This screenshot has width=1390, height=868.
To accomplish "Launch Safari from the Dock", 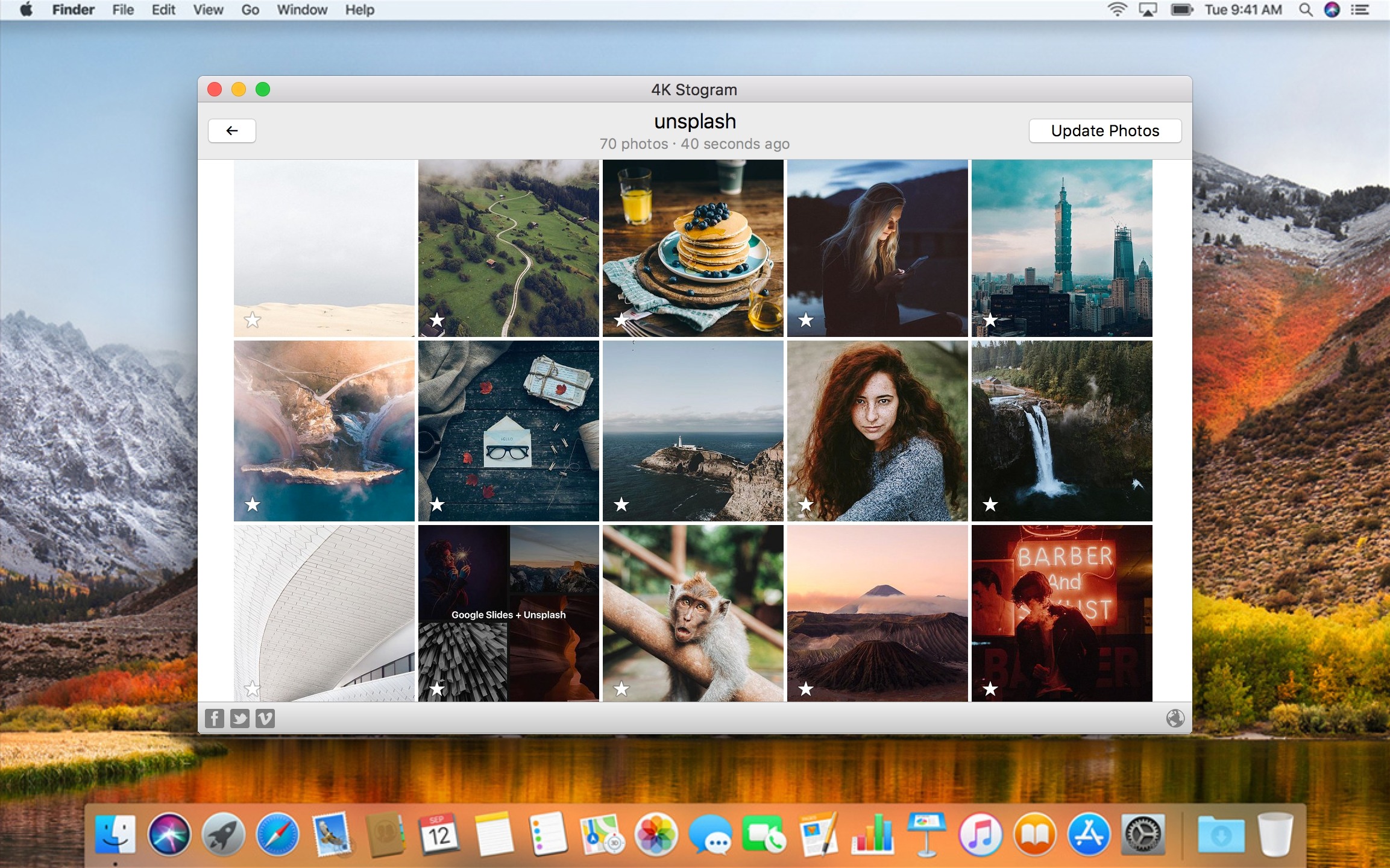I will click(277, 835).
